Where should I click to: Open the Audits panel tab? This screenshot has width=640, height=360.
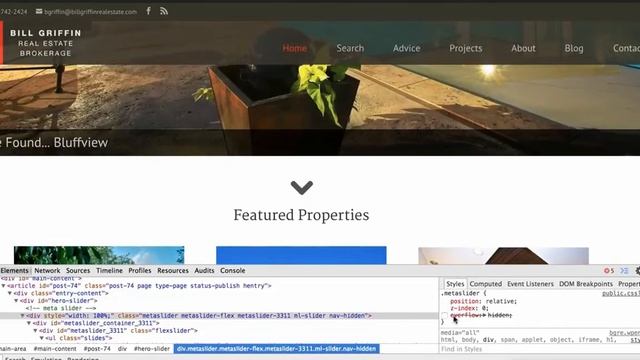pos(204,271)
